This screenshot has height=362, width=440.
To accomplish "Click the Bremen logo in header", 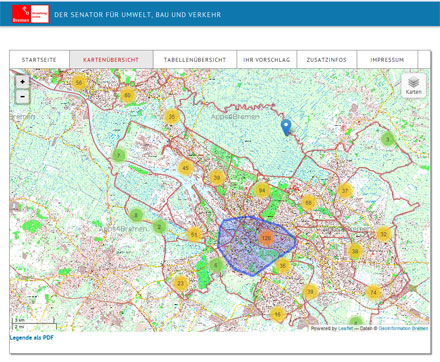I will pyautogui.click(x=30, y=14).
